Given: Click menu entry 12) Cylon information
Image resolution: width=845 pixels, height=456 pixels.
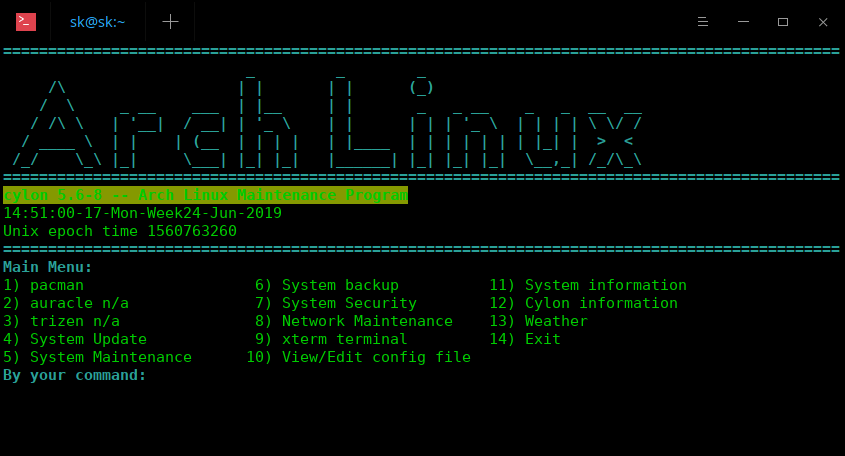Looking at the screenshot, I should [x=584, y=303].
